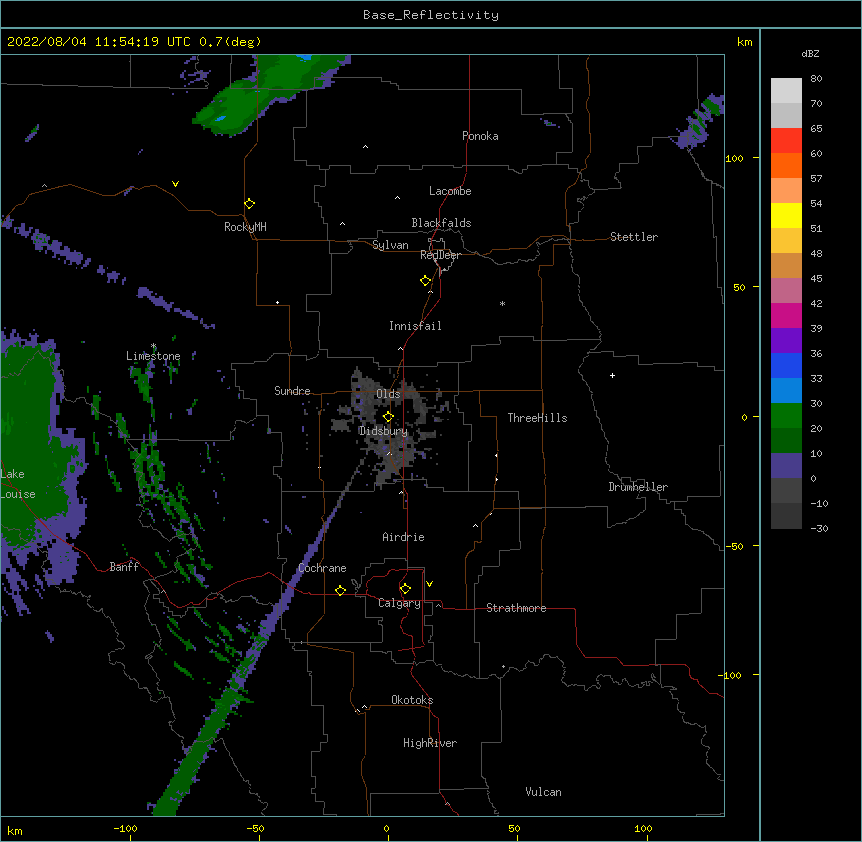The image size is (862, 842).
Task: Click the Olds city label
Action: (x=388, y=394)
